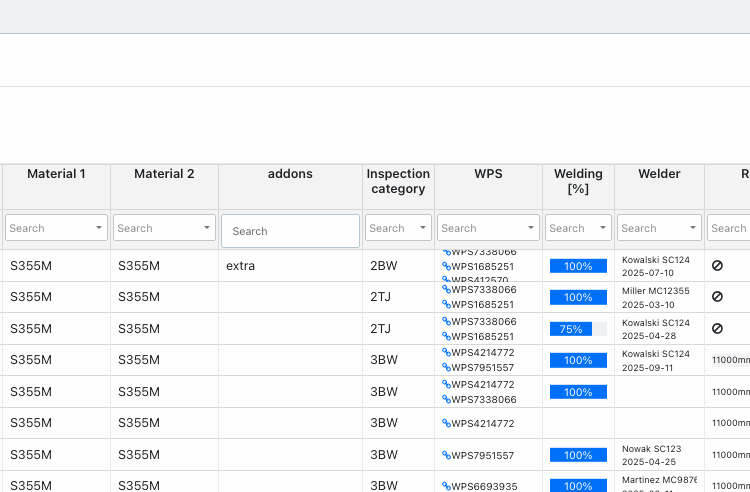This screenshot has height=492, width=750.
Task: Expand the Inspection category filter dropdown
Action: click(x=423, y=228)
